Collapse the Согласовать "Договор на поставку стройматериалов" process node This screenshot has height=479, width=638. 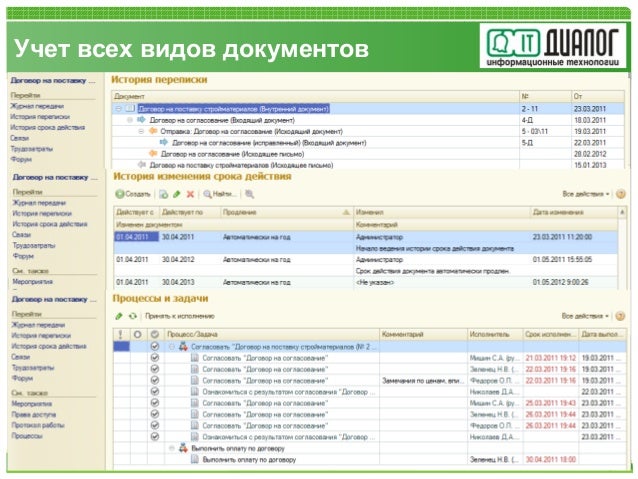172,347
